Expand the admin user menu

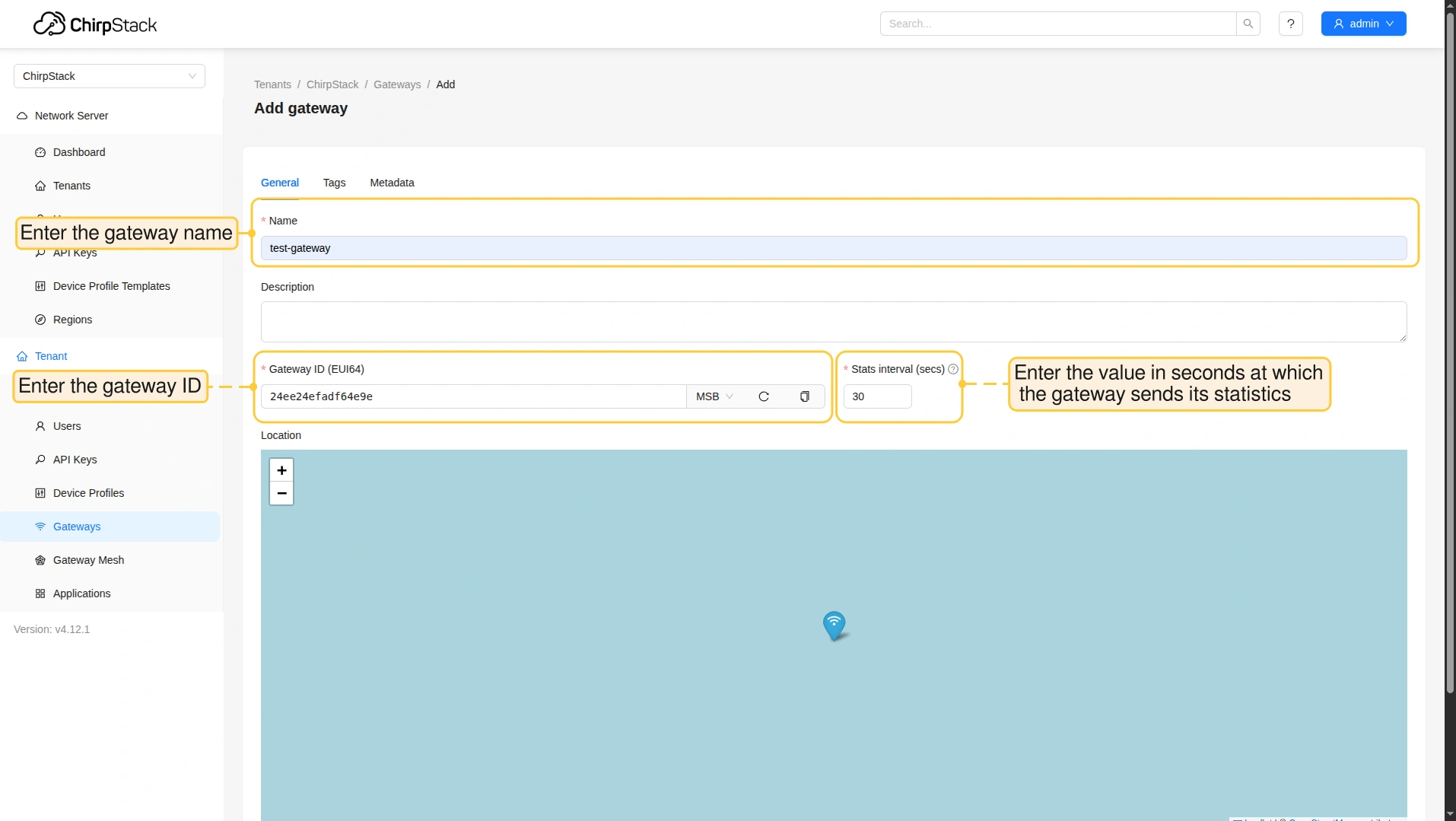(x=1363, y=24)
